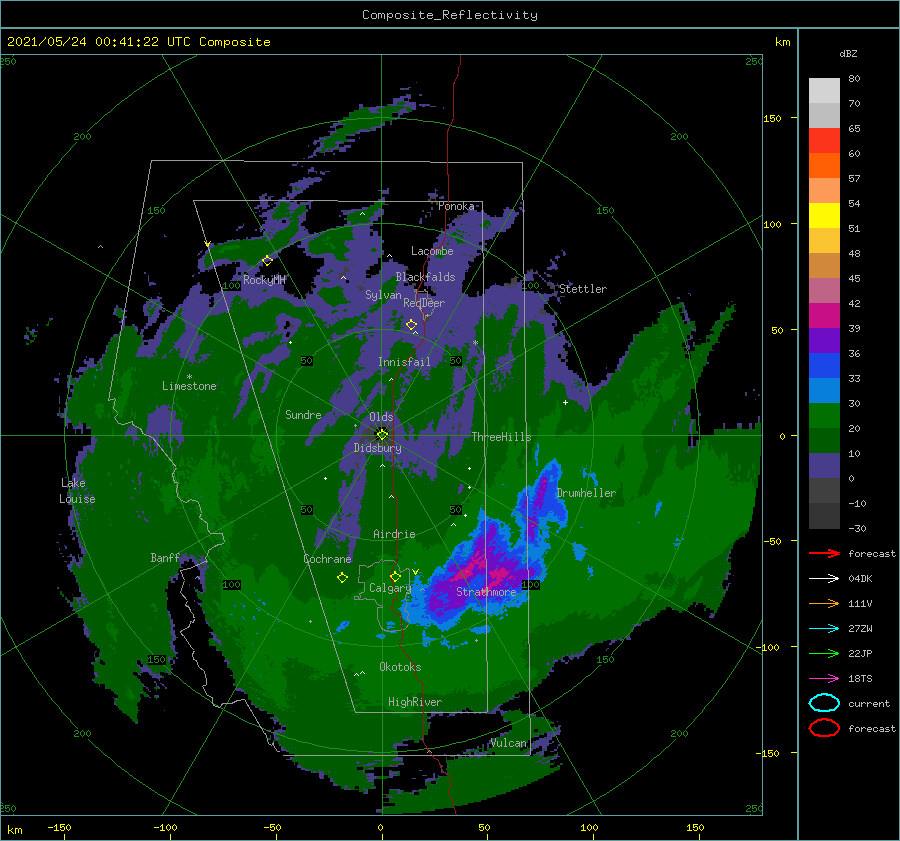This screenshot has width=900, height=841.
Task: Select the magenta 18TS arrow legend icon
Action: (824, 679)
